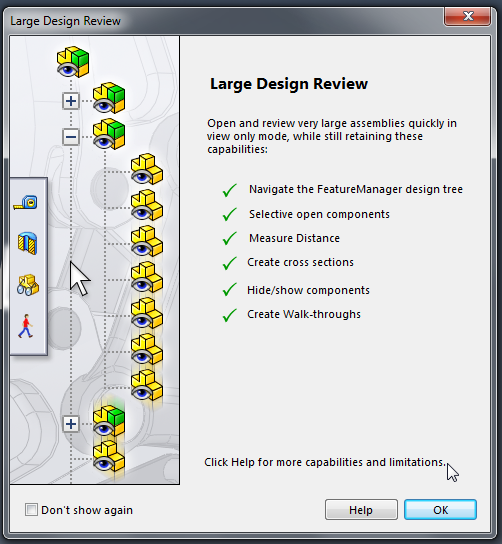Click the lower plus expander in tree illustration
The height and width of the screenshot is (544, 502).
pyautogui.click(x=71, y=424)
